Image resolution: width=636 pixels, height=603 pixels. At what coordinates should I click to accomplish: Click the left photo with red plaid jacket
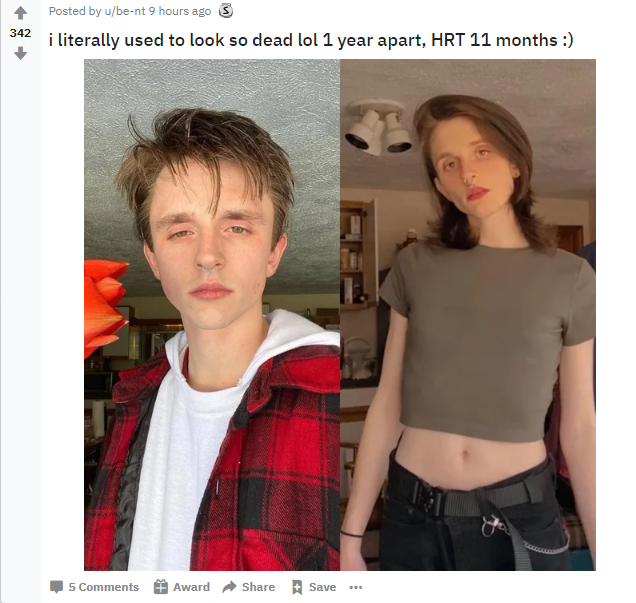212,315
